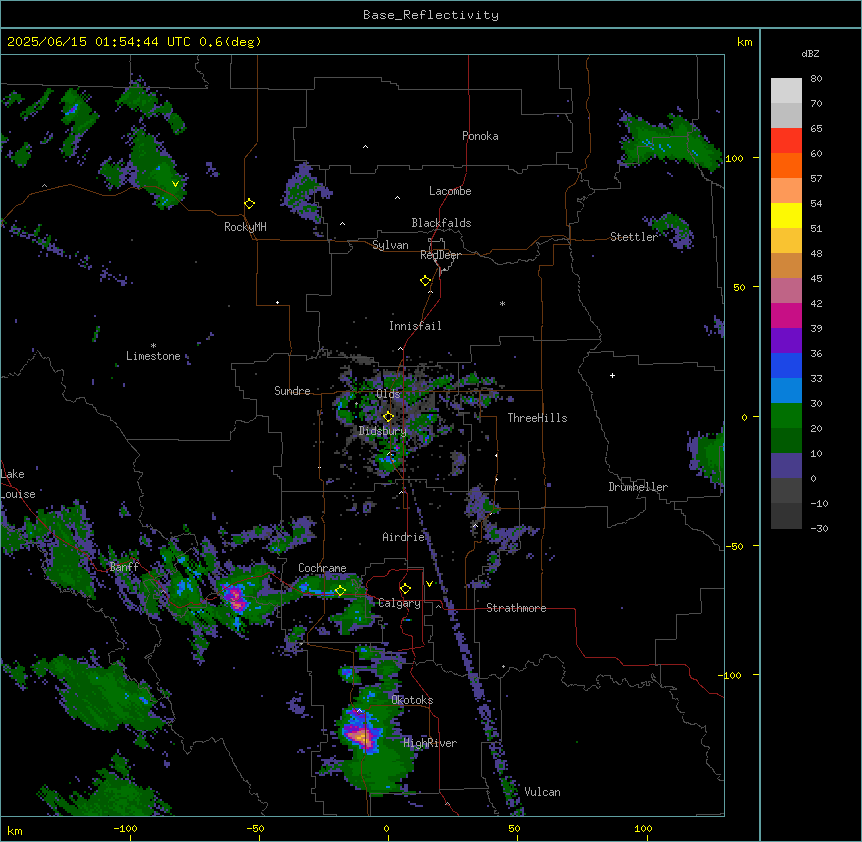Screen dimensions: 862x842
Task: Click the ThreeHills city label
Action: coord(537,418)
